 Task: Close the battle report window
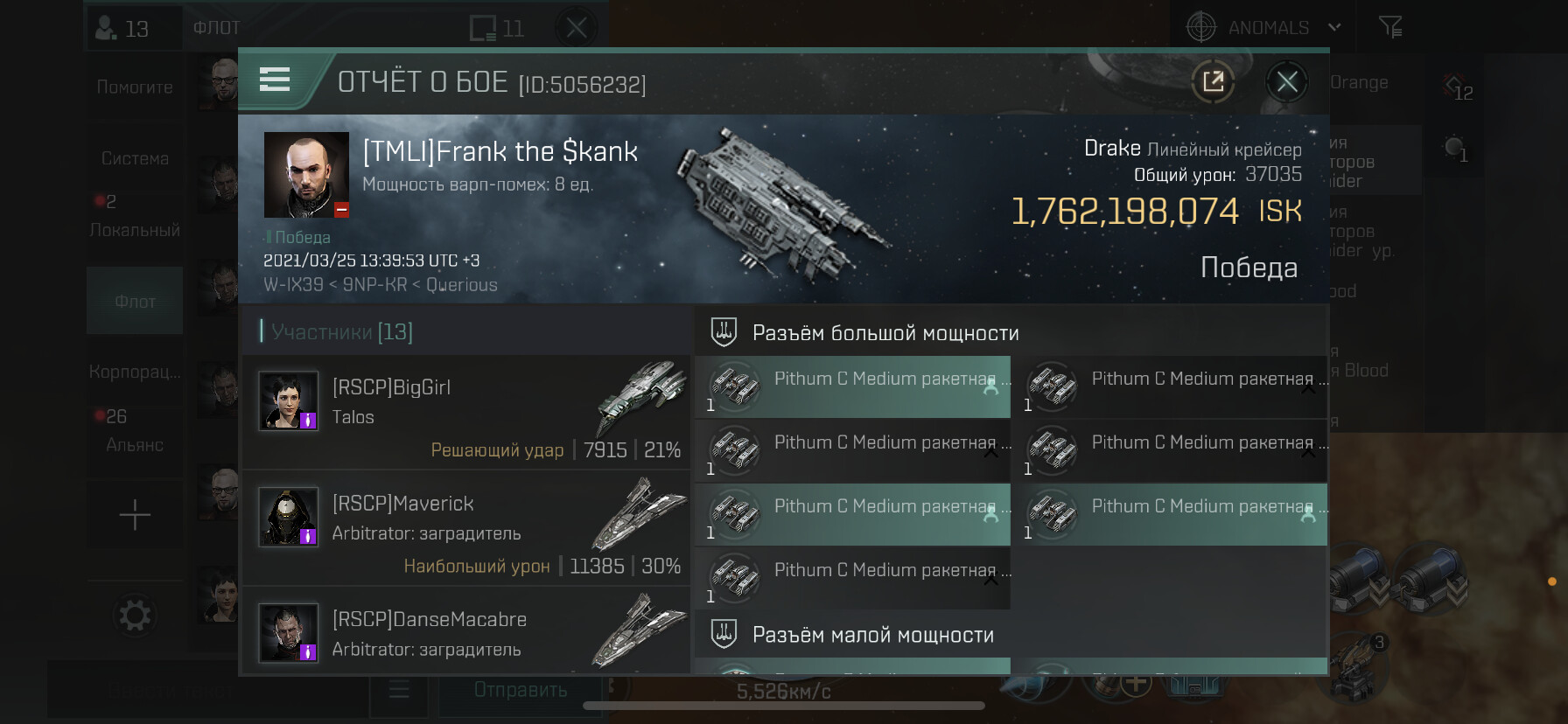click(x=1286, y=82)
